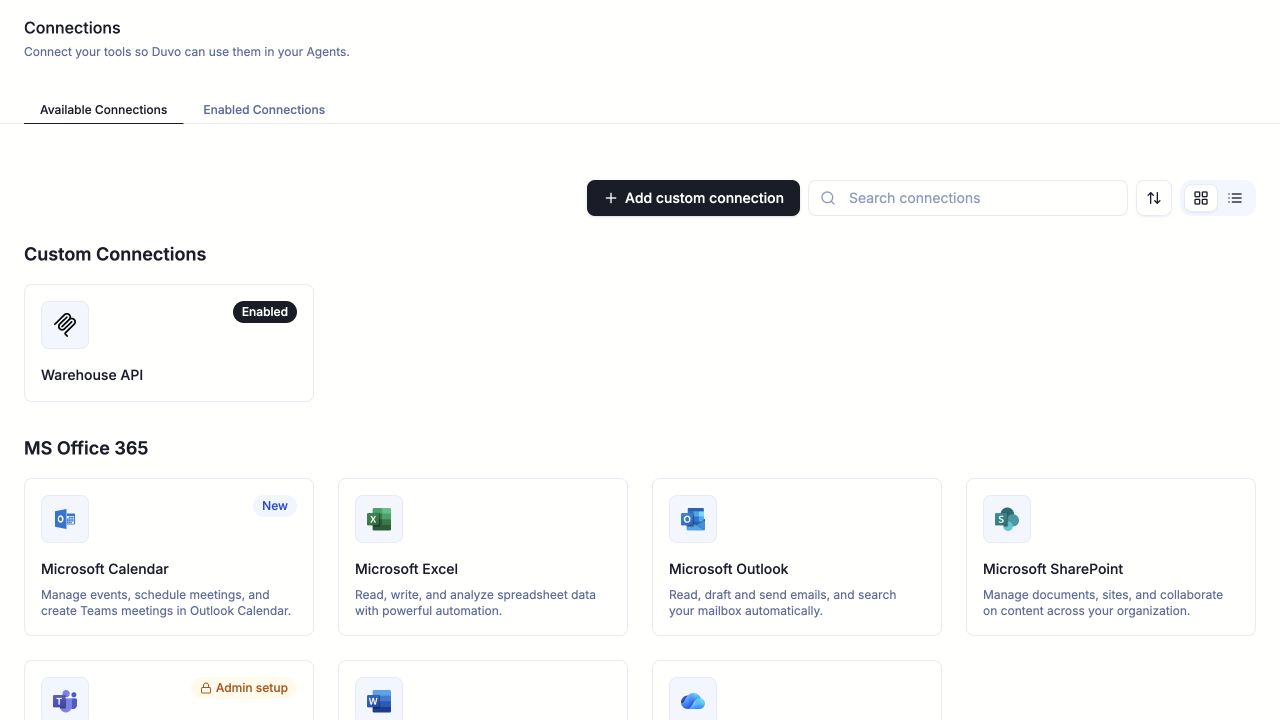Click the Microsoft Word app icon

pos(379,699)
